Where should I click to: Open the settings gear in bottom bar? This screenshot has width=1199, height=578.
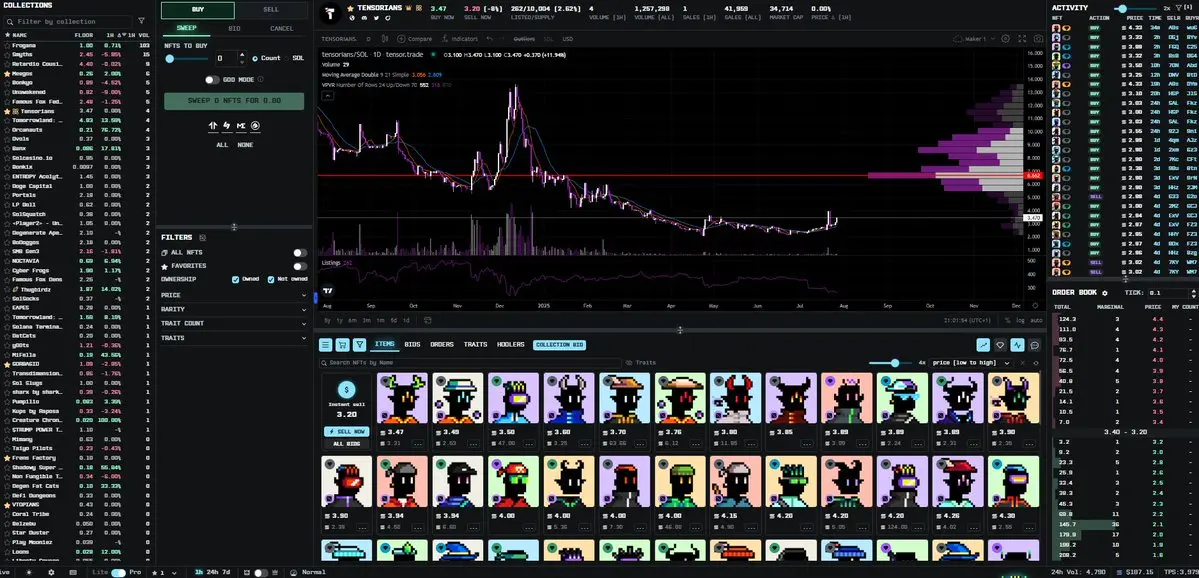click(51, 572)
